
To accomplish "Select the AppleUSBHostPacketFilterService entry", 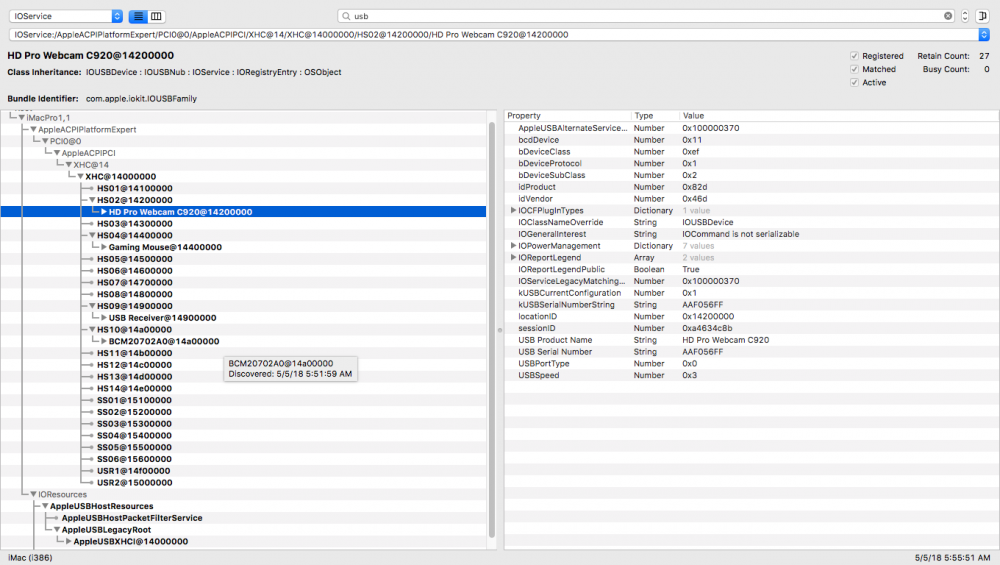I will click(x=132, y=518).
